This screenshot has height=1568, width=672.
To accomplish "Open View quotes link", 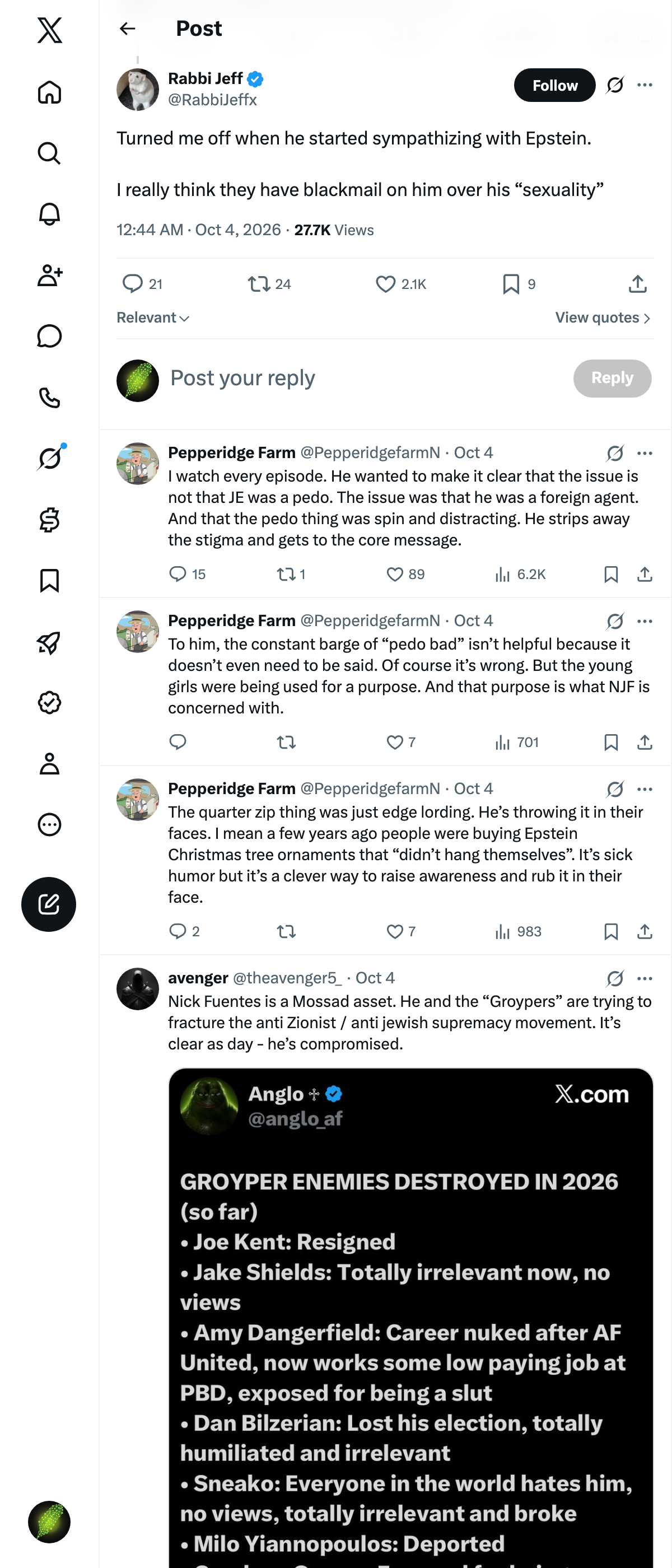I will pyautogui.click(x=603, y=318).
